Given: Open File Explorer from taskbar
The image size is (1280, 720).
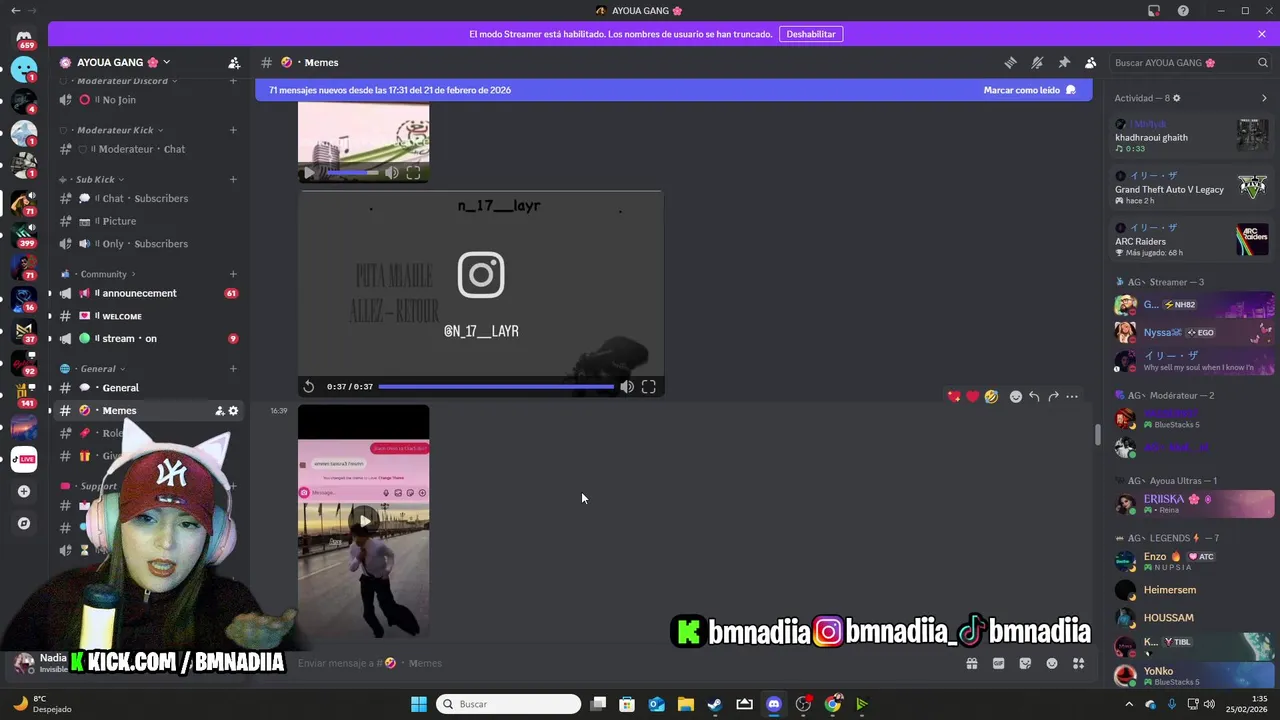Looking at the screenshot, I should pyautogui.click(x=686, y=704).
